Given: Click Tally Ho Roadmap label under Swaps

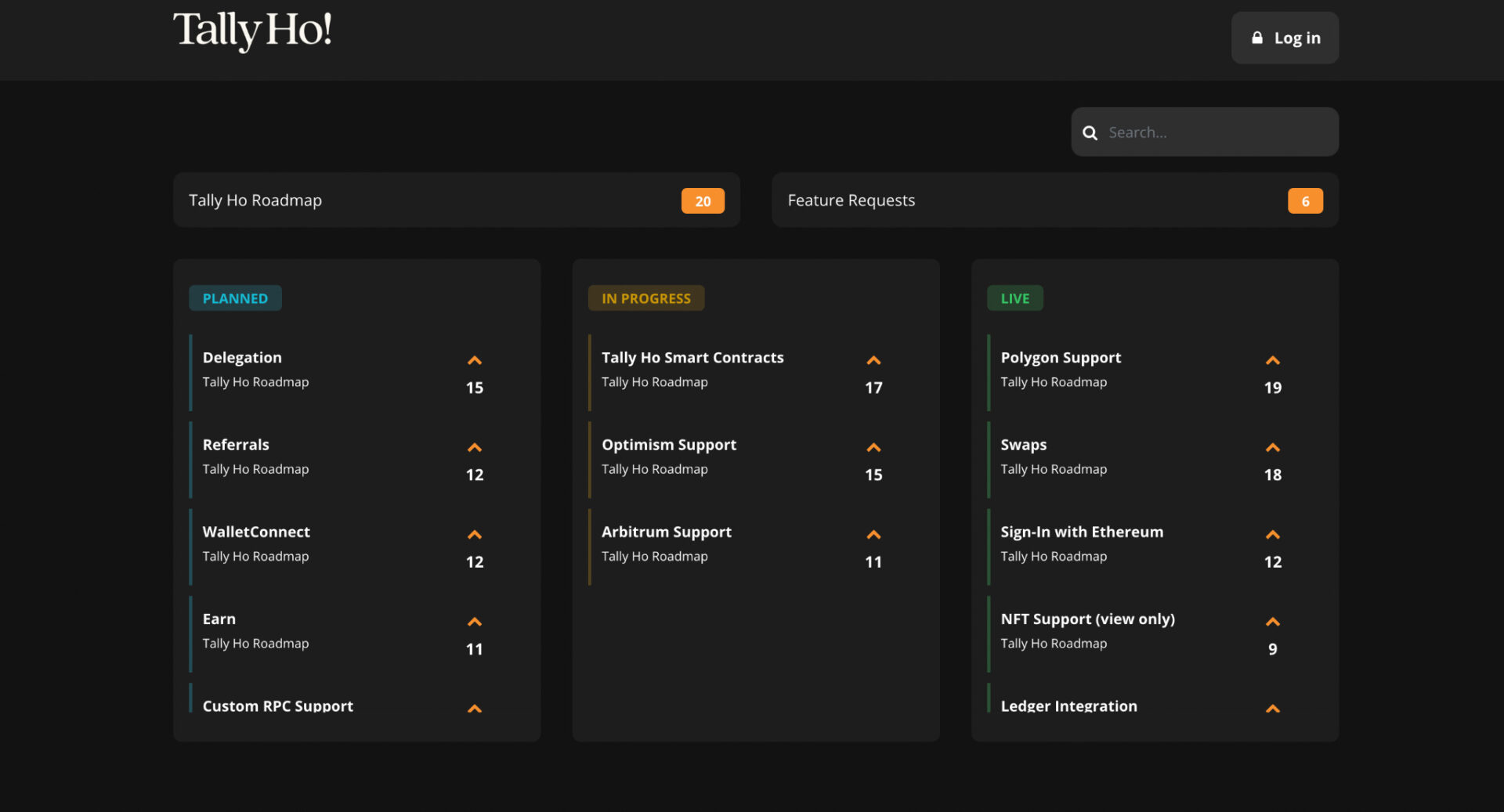Looking at the screenshot, I should click(x=1054, y=469).
